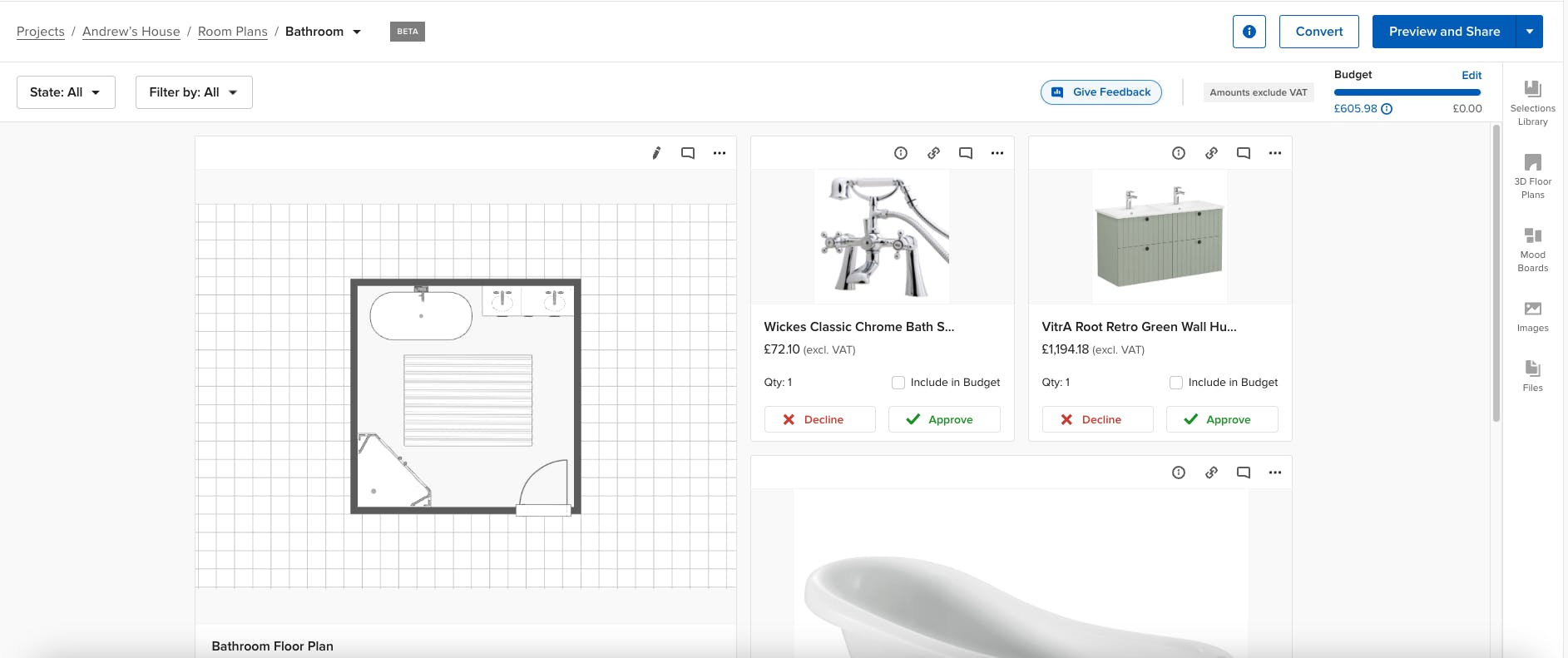This screenshot has width=1568, height=658.
Task: Go to Andrew's House in the breadcrumb
Action: pyautogui.click(x=131, y=32)
